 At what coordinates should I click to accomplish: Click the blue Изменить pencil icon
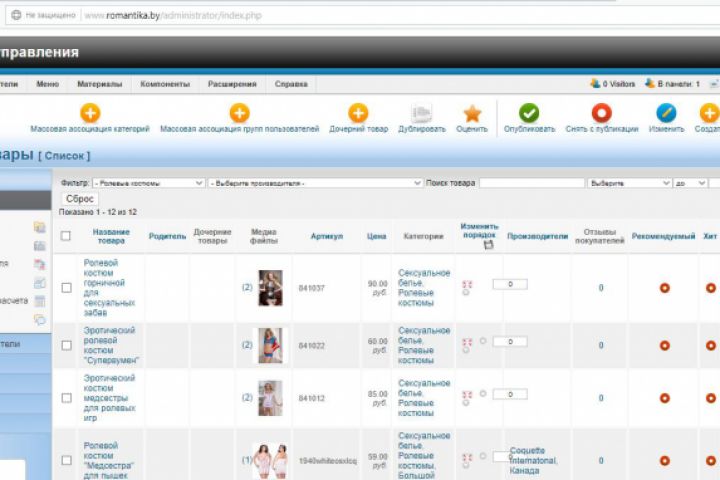click(666, 113)
